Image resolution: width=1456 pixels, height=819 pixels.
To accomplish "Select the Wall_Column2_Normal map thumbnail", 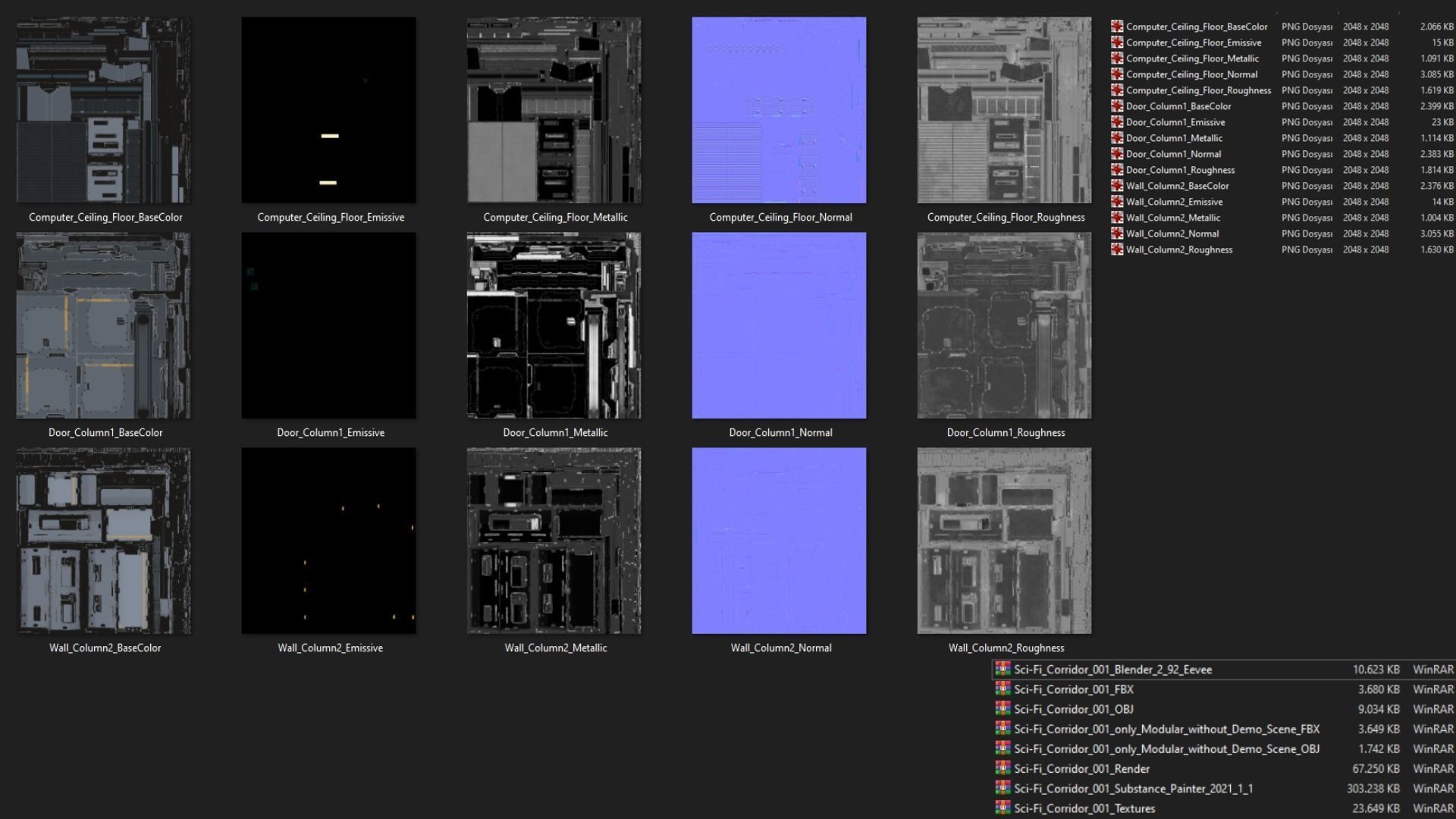I will pyautogui.click(x=779, y=541).
